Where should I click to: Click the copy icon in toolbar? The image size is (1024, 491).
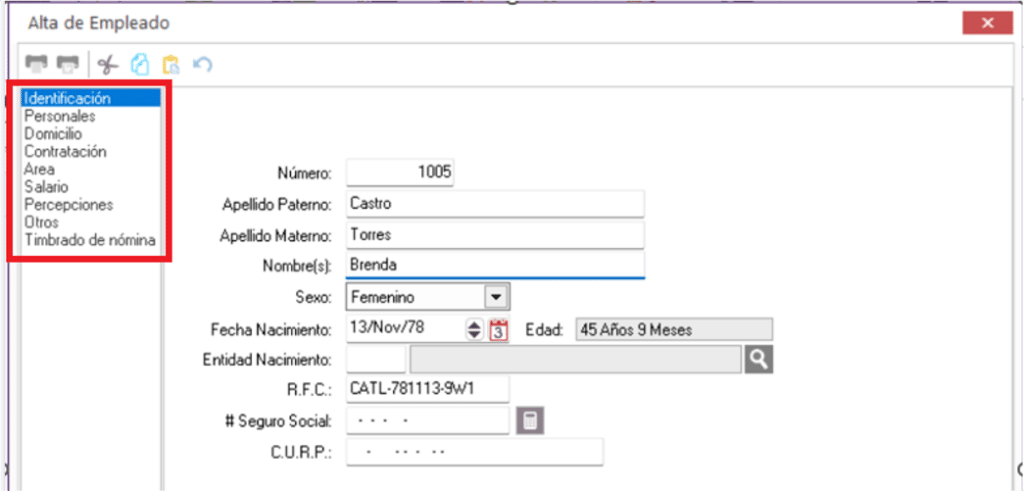click(x=140, y=64)
